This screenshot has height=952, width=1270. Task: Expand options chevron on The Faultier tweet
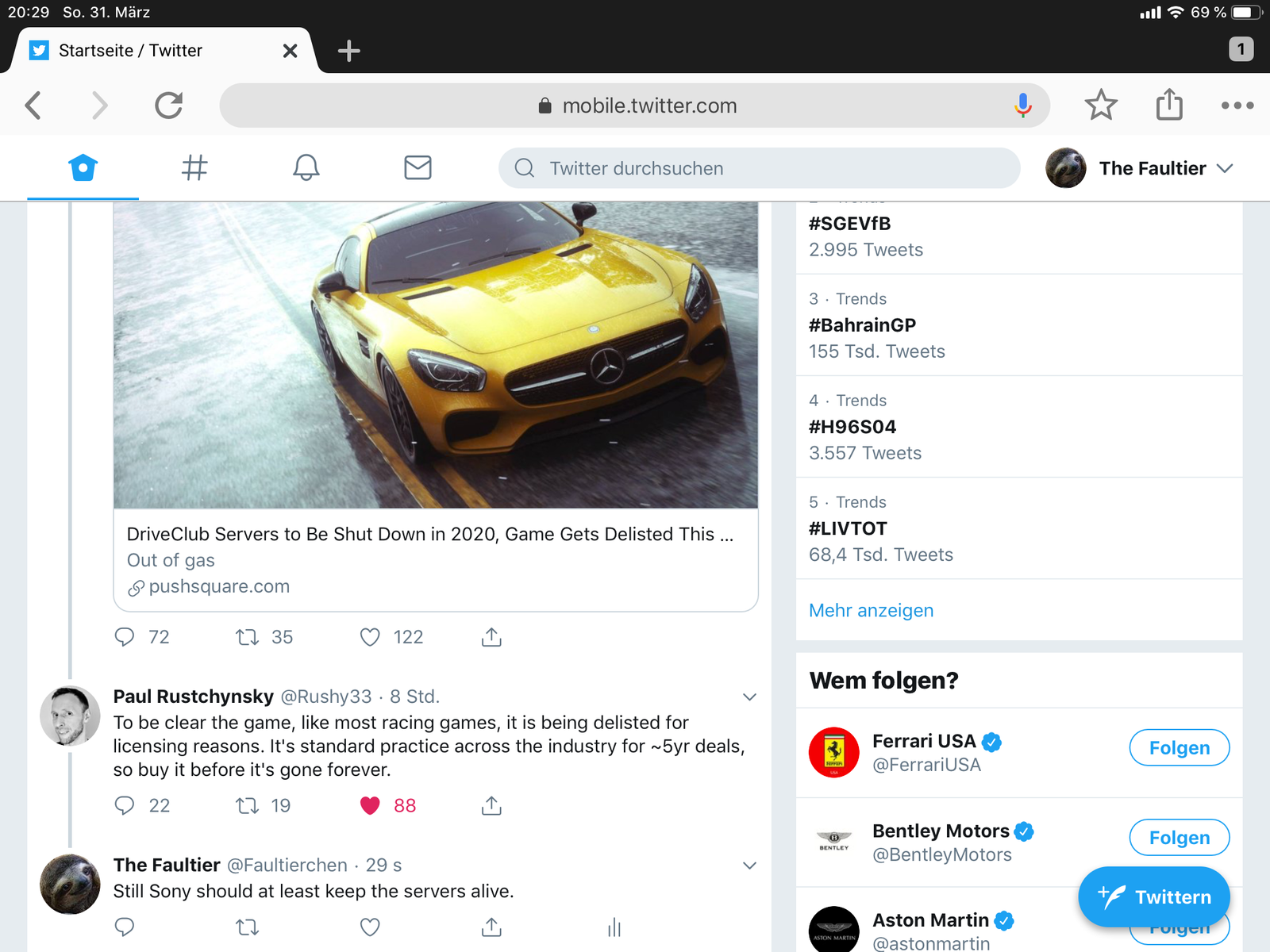point(749,865)
